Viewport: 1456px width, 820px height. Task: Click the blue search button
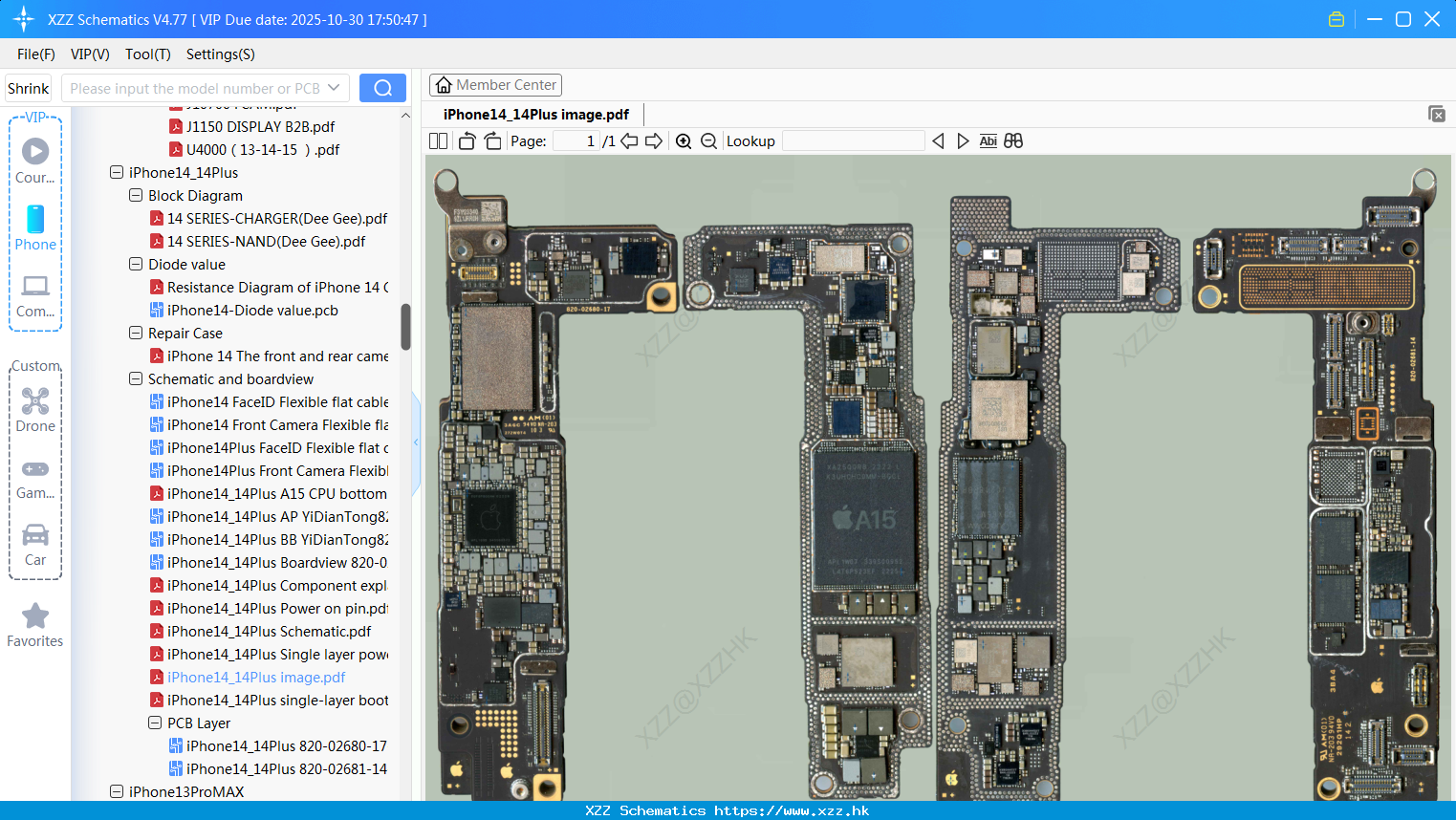coord(382,88)
